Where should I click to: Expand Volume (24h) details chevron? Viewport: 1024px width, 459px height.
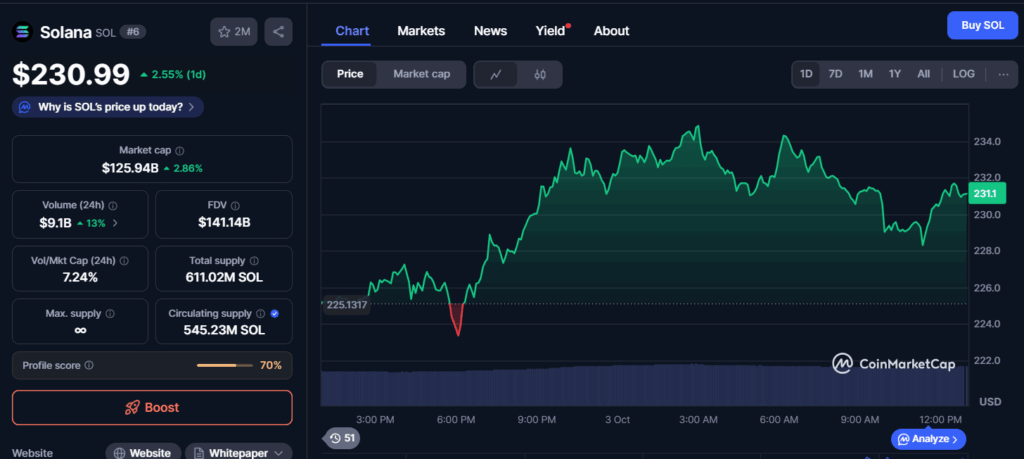(x=115, y=223)
